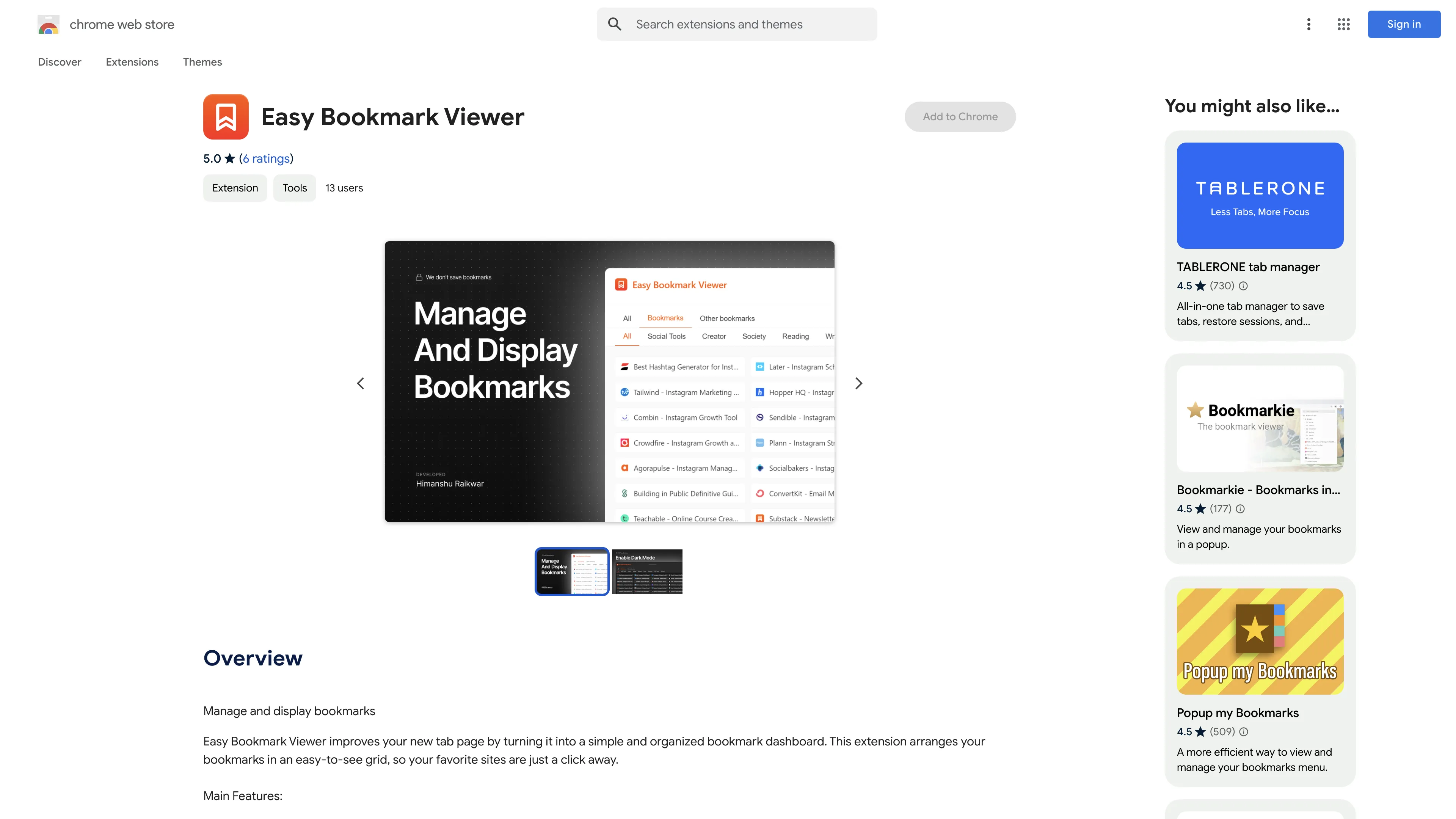The image size is (1456, 819).
Task: Open the 6 ratings link
Action: tap(266, 158)
